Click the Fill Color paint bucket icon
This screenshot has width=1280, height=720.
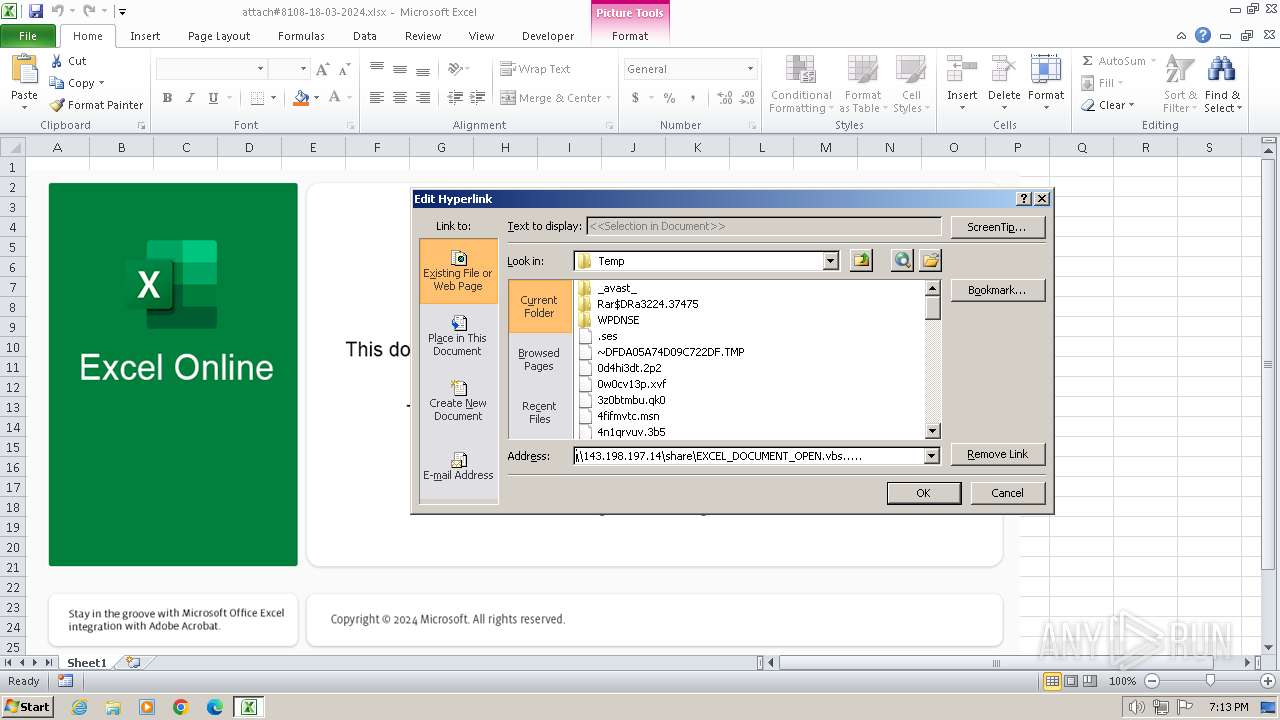coord(301,98)
